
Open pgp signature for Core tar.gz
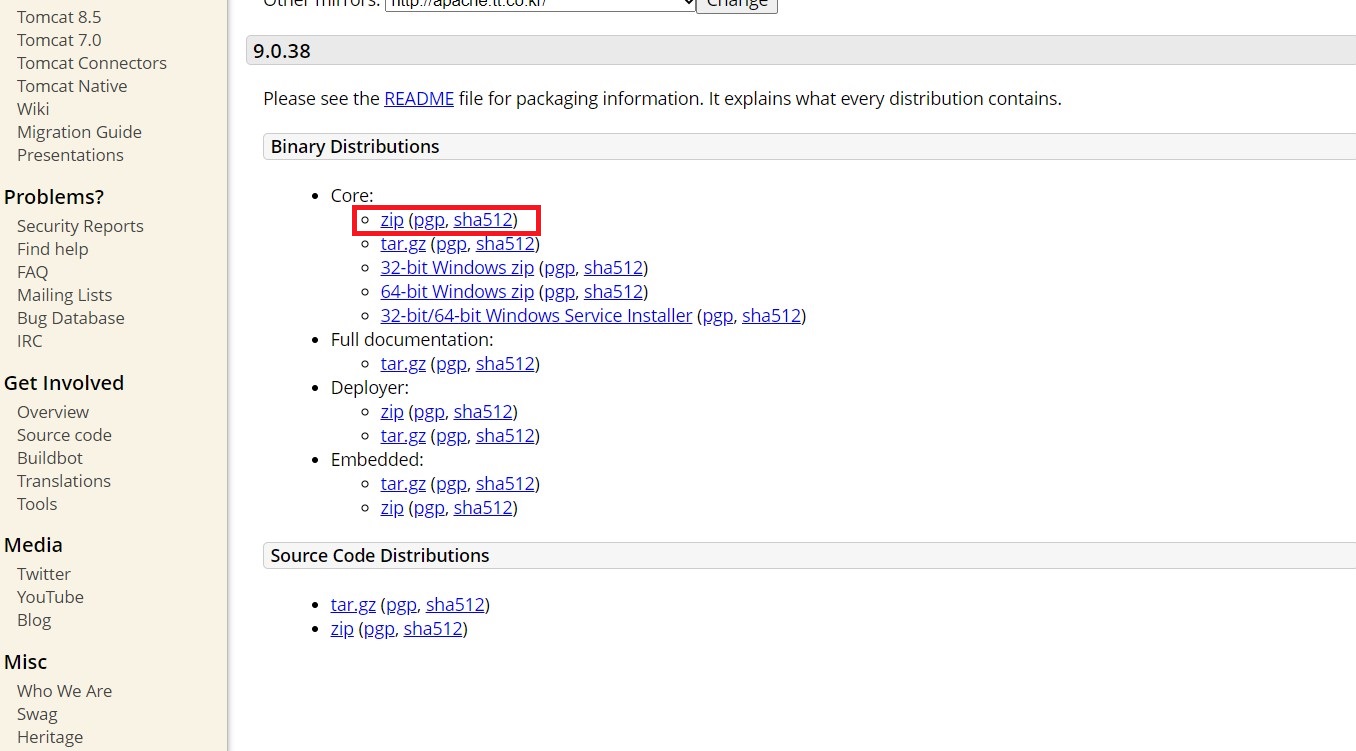(451, 244)
